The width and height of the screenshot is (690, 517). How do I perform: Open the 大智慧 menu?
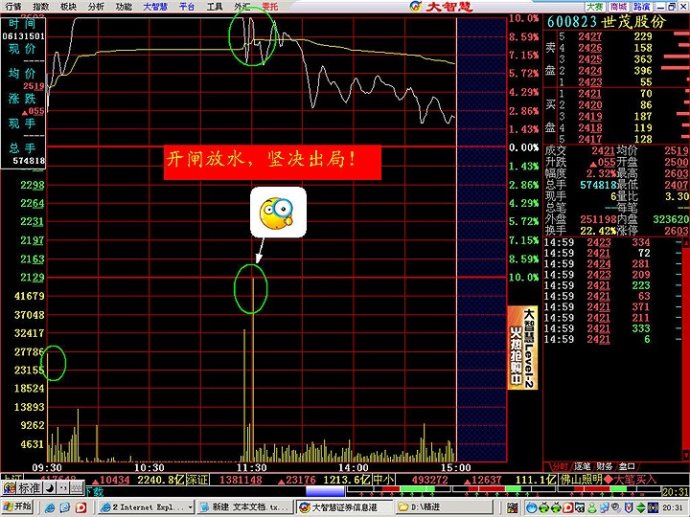pyautogui.click(x=155, y=6)
